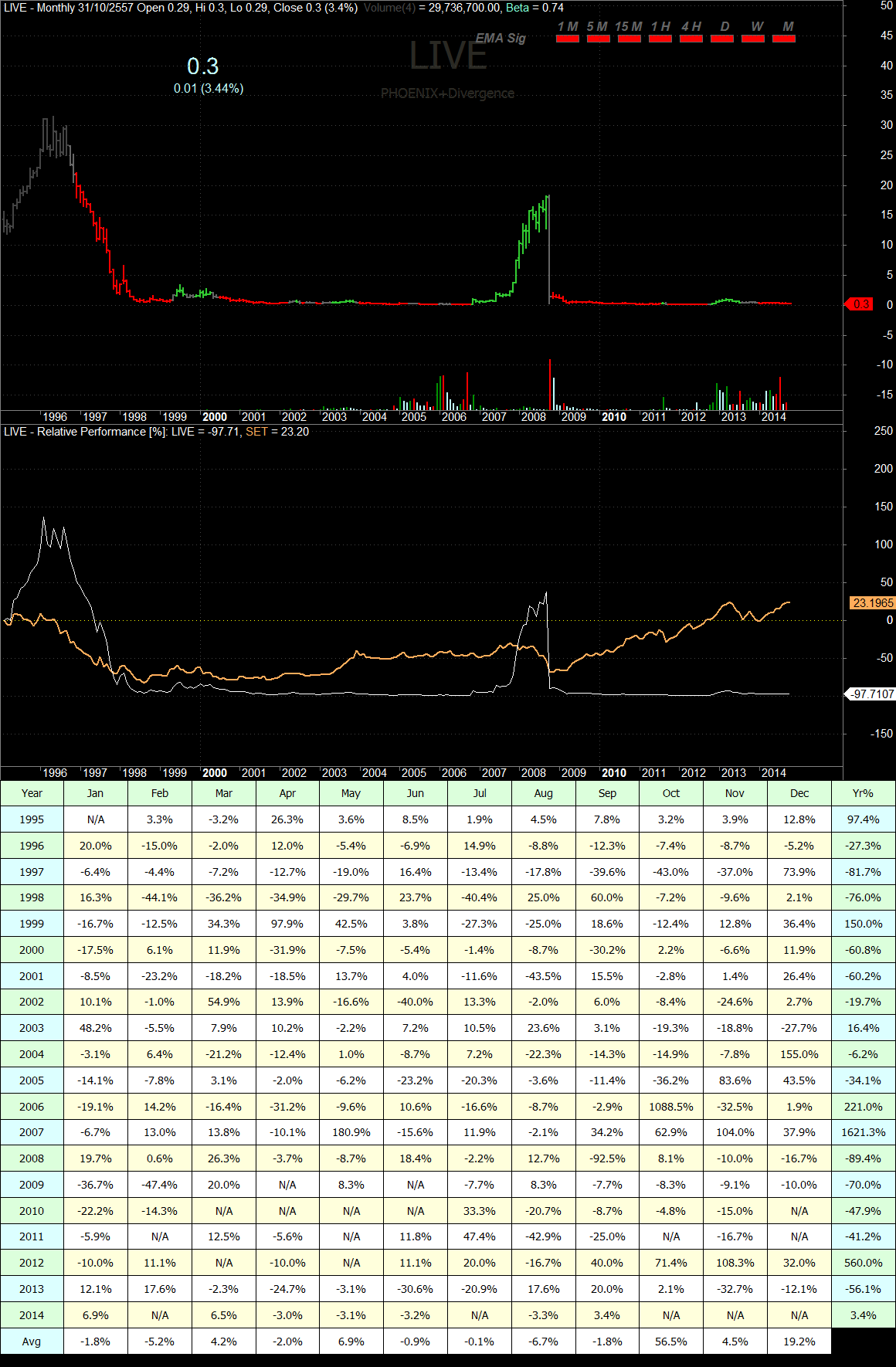Screen dimensions: 896x1367
Task: Click the Oct column header
Action: pos(671,793)
